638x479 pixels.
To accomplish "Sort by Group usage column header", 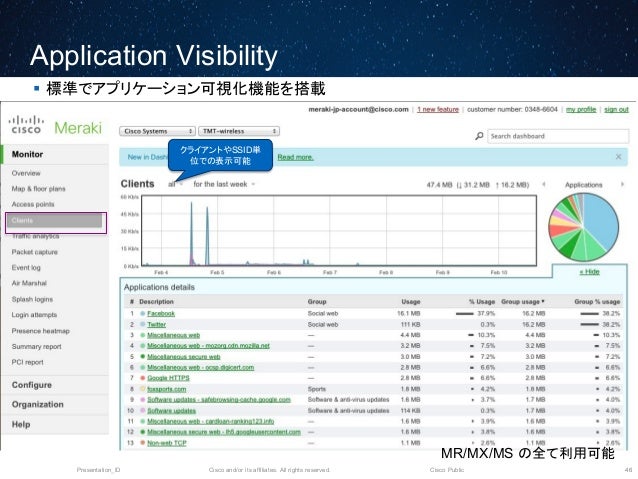I will [x=522, y=302].
